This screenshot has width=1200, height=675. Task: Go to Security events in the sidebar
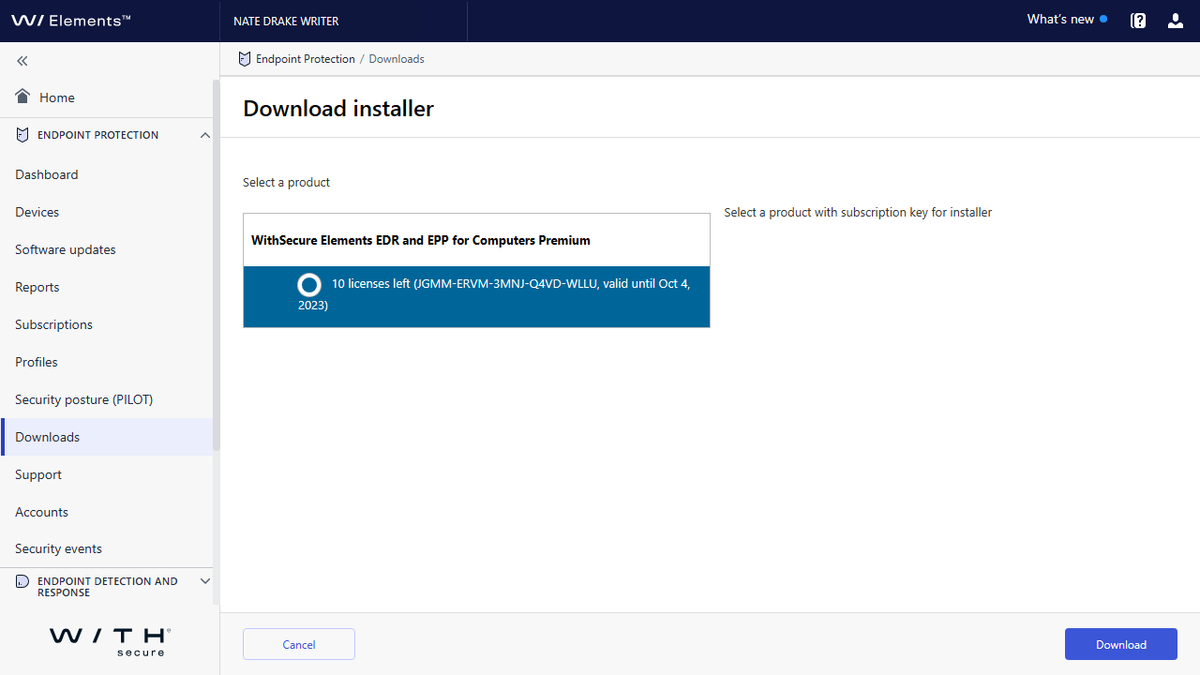click(58, 548)
